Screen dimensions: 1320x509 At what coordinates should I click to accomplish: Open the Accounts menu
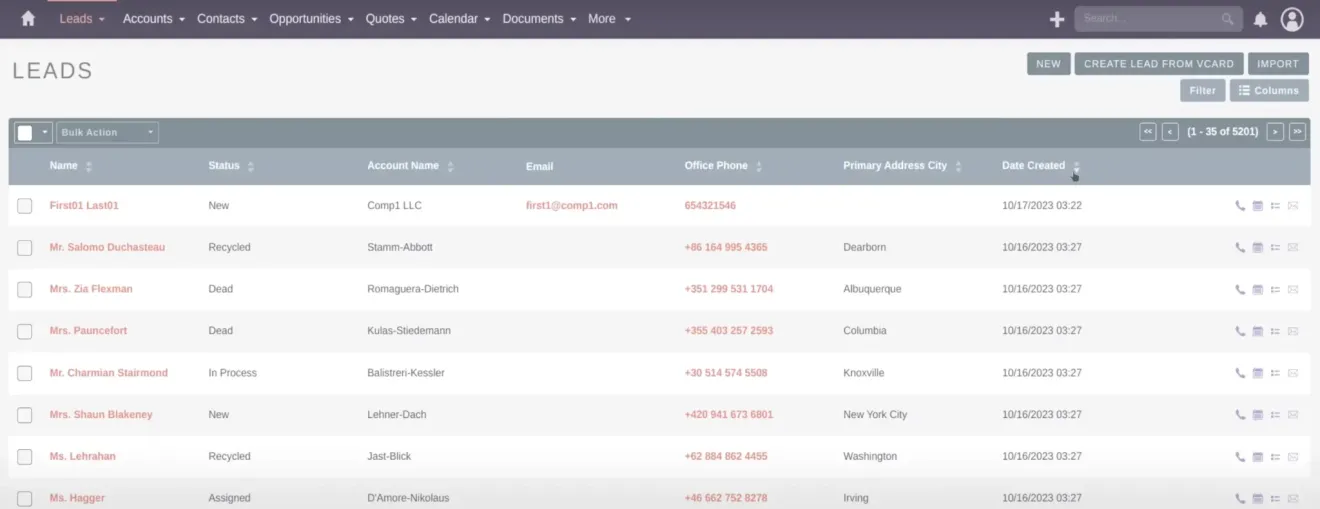(x=153, y=19)
